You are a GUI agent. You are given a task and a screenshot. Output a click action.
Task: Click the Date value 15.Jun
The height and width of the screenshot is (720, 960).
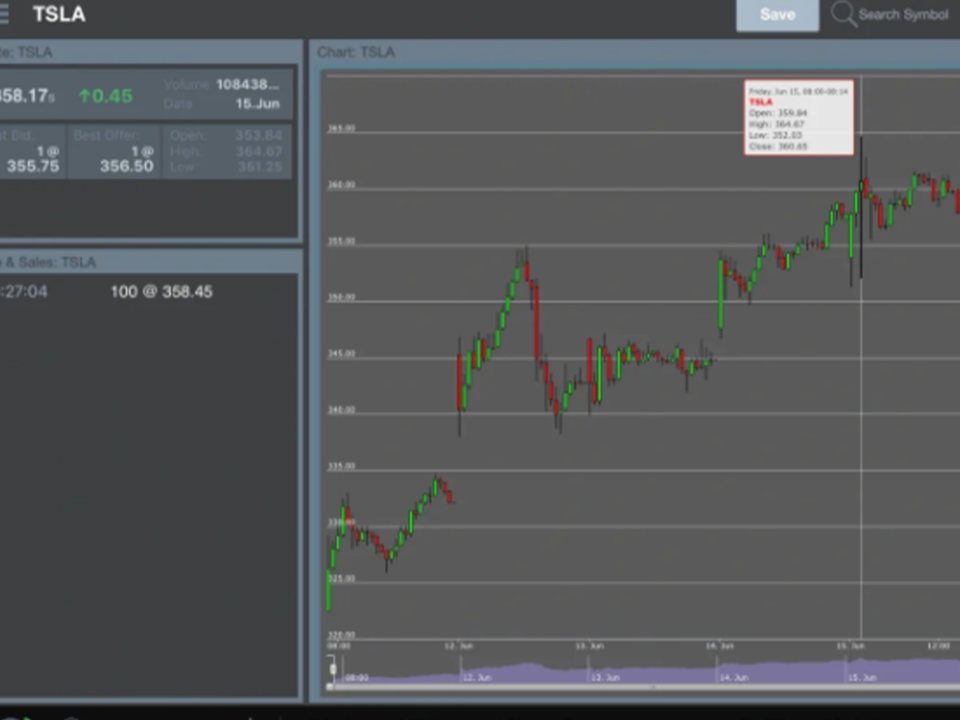(258, 103)
